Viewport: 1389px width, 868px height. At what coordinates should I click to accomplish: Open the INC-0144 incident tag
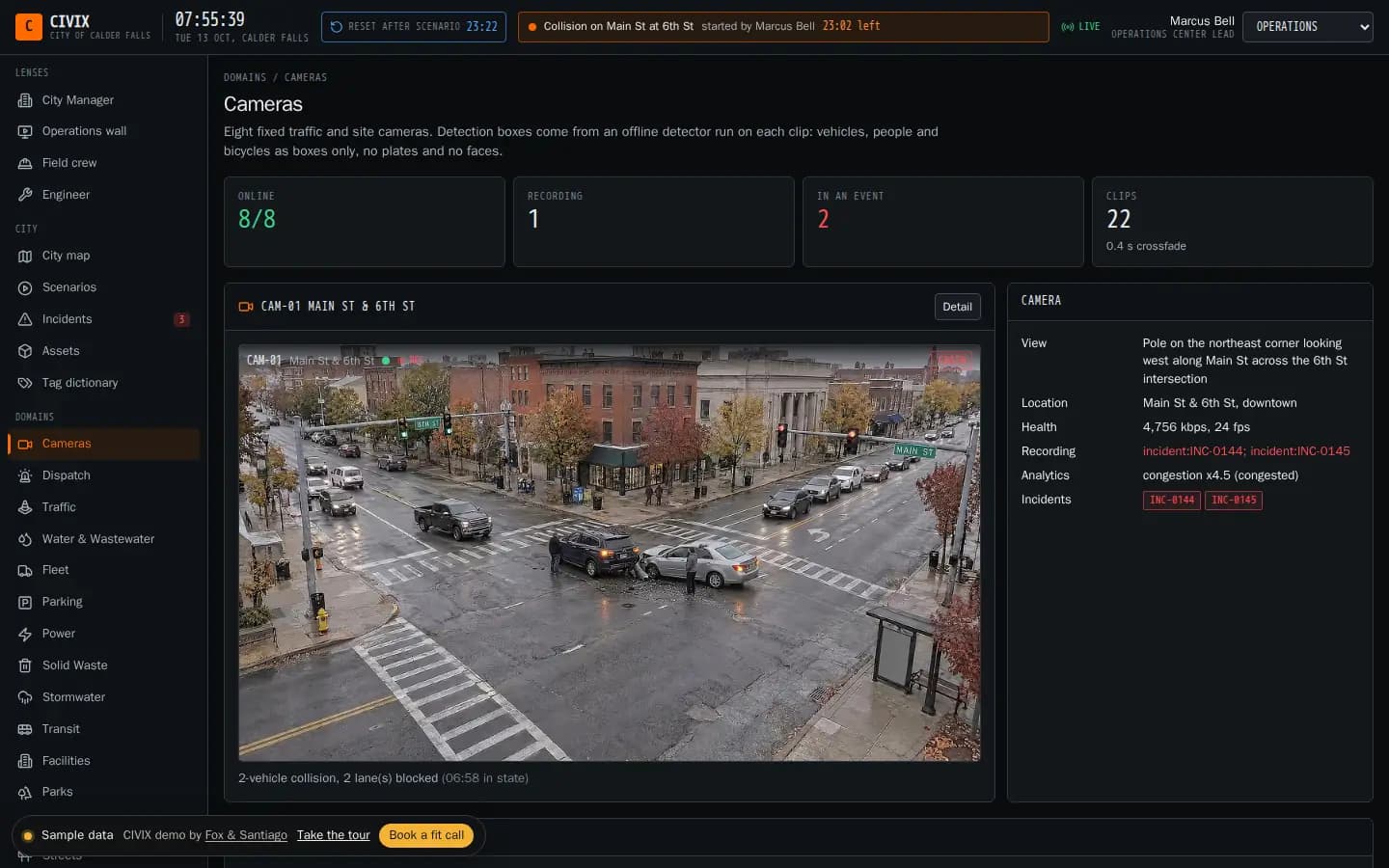point(1171,501)
